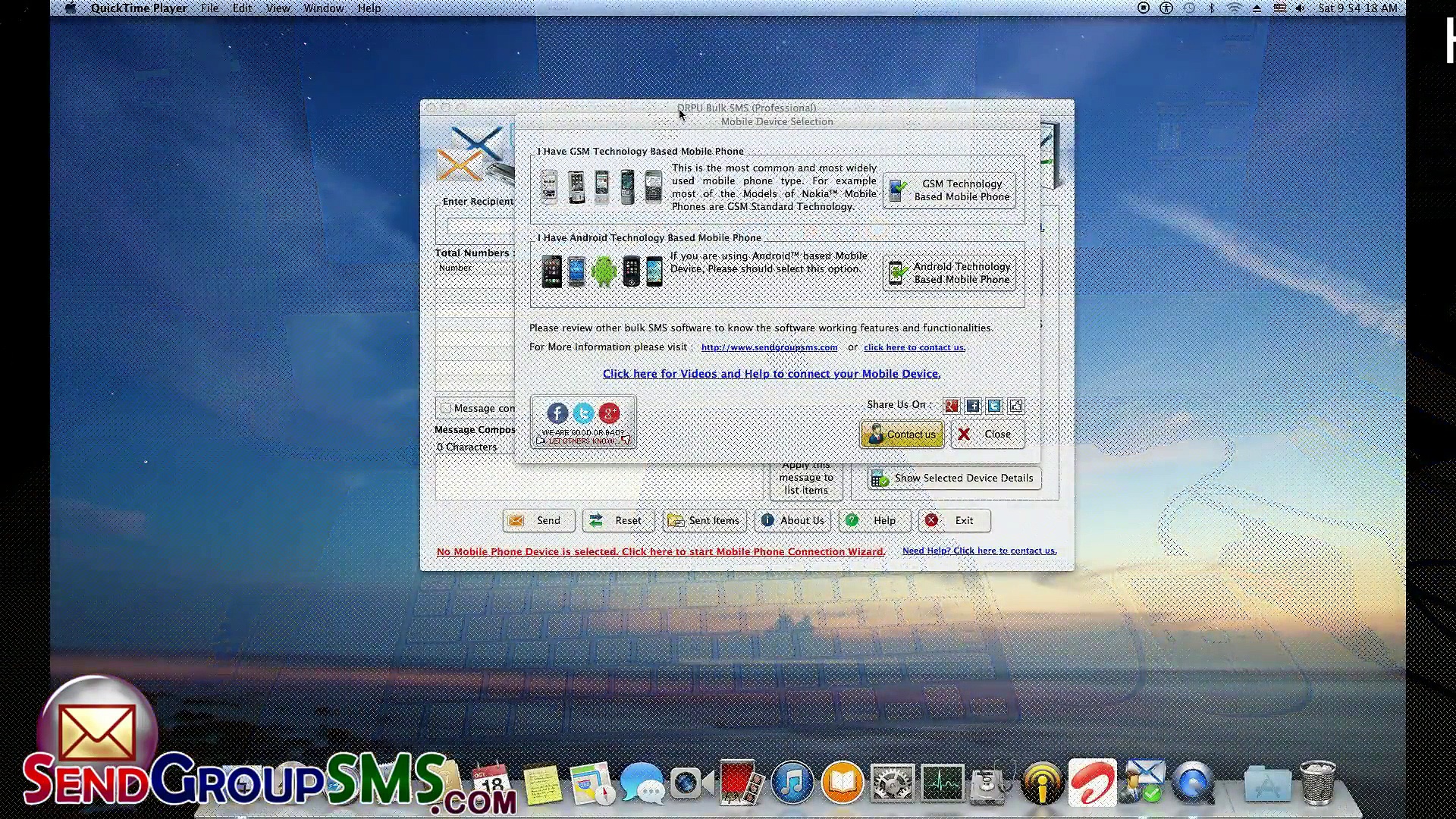This screenshot has width=1456, height=819.
Task: Visit sendgroupsms.com website link
Action: pyautogui.click(x=770, y=347)
